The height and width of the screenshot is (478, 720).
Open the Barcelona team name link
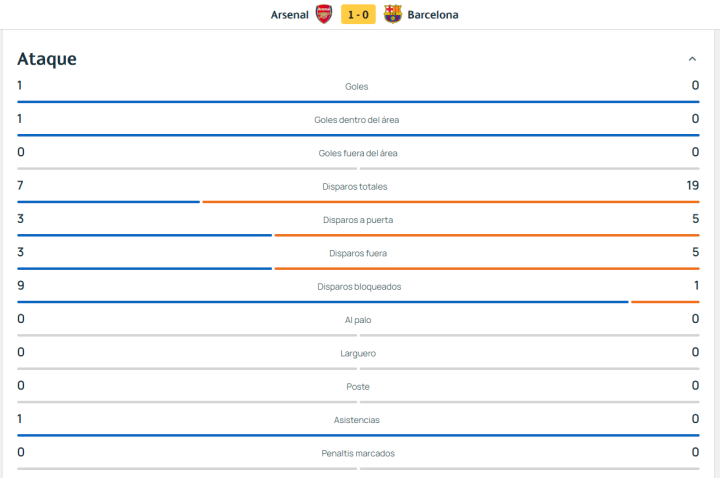(433, 15)
